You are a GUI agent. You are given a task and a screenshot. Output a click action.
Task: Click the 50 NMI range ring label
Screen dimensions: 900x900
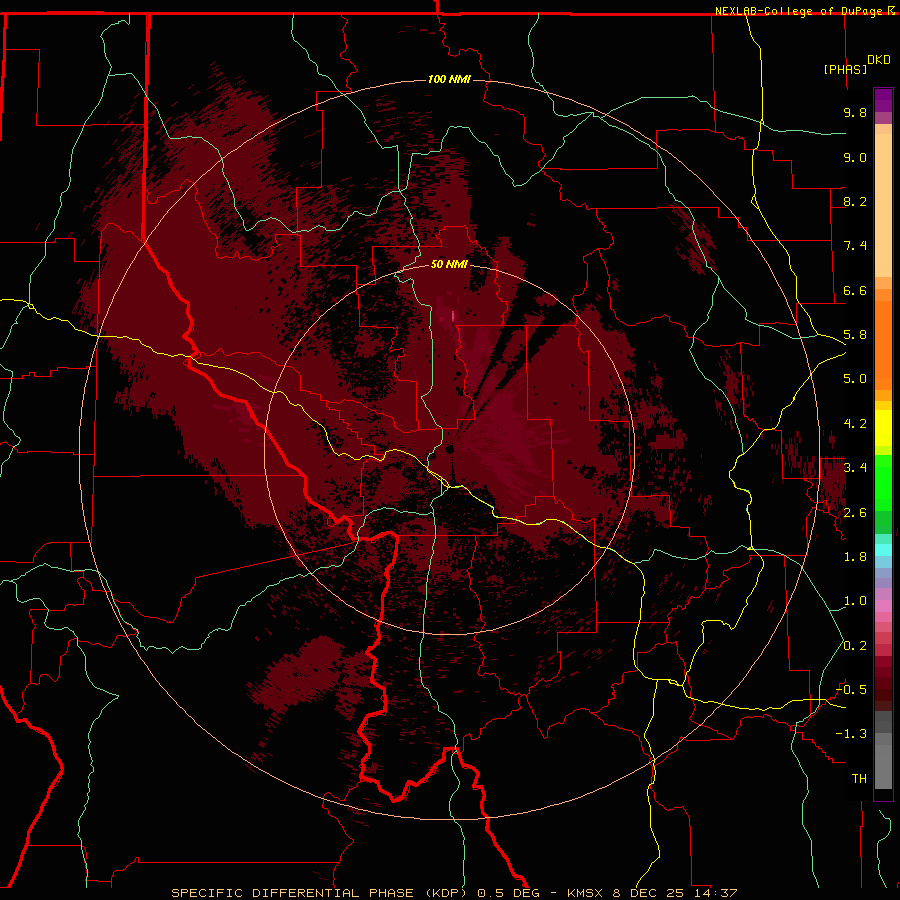449,264
